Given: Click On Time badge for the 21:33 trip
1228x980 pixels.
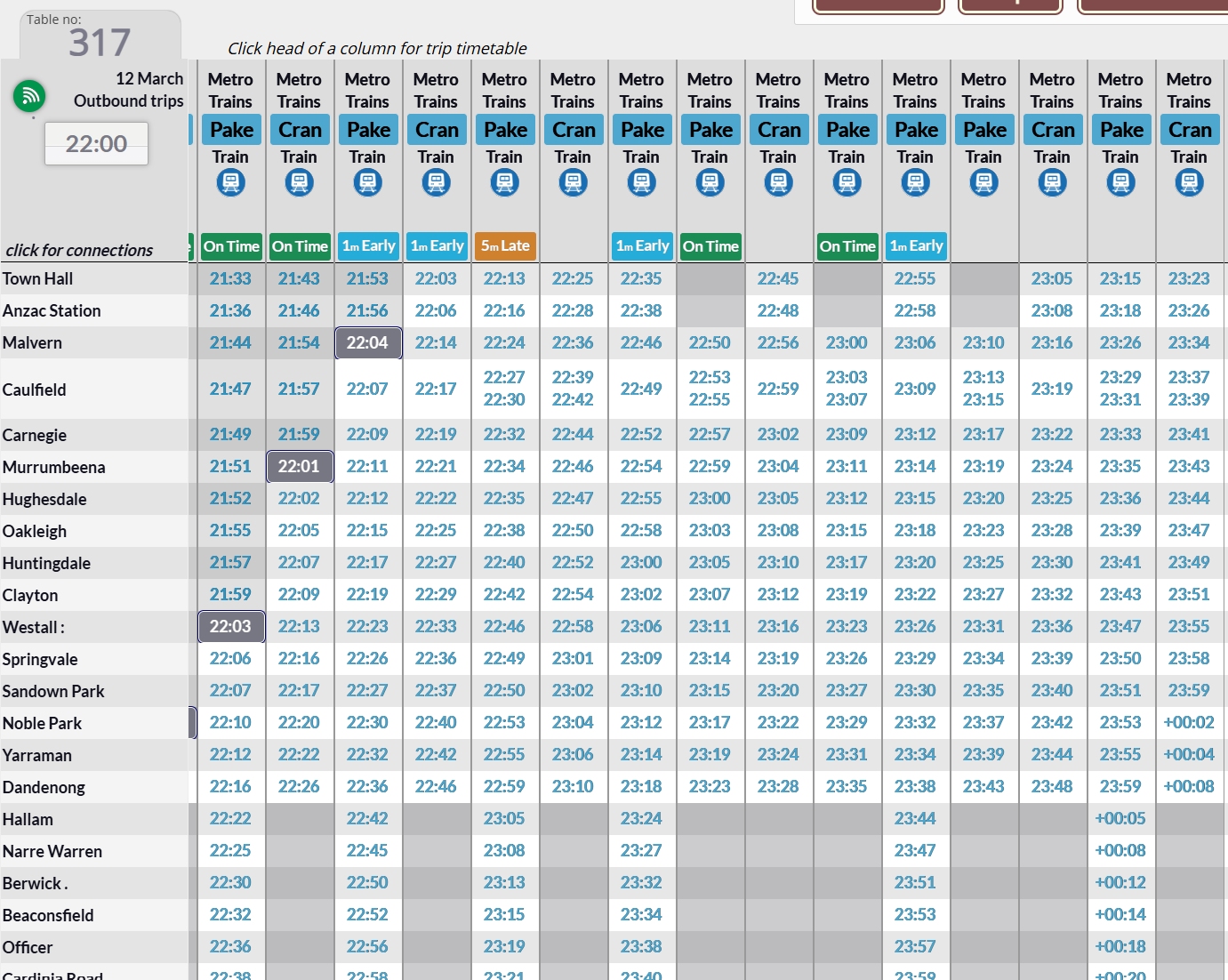Looking at the screenshot, I should (x=231, y=246).
